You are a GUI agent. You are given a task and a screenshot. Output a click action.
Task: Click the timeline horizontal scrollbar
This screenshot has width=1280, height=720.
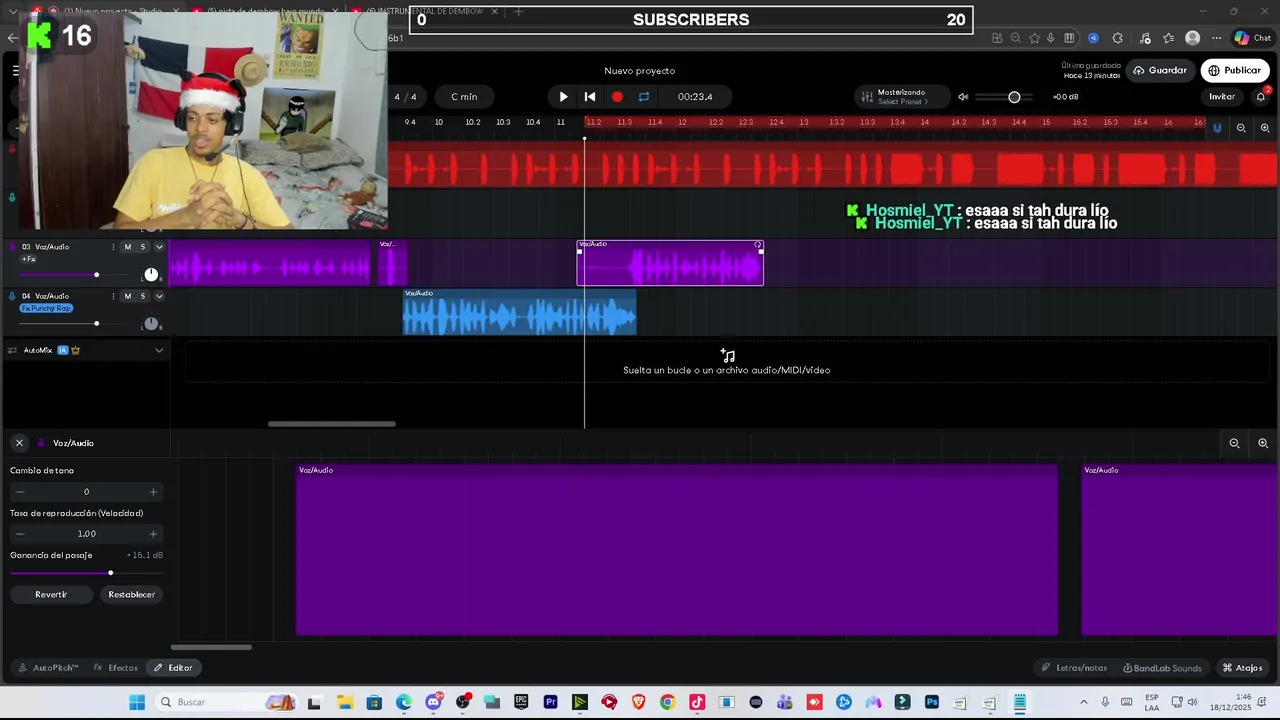(331, 424)
